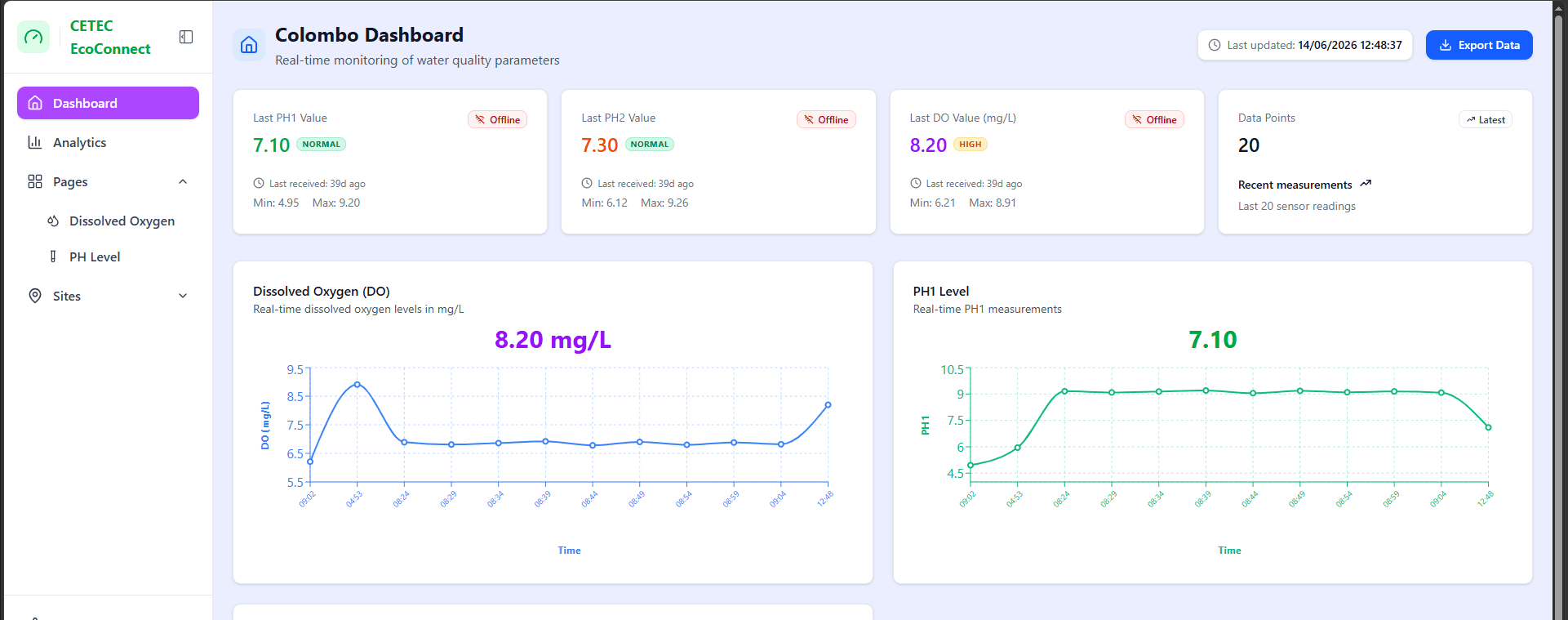Click the clock icon in PH2 card
The width and height of the screenshot is (1568, 620).
(x=587, y=184)
